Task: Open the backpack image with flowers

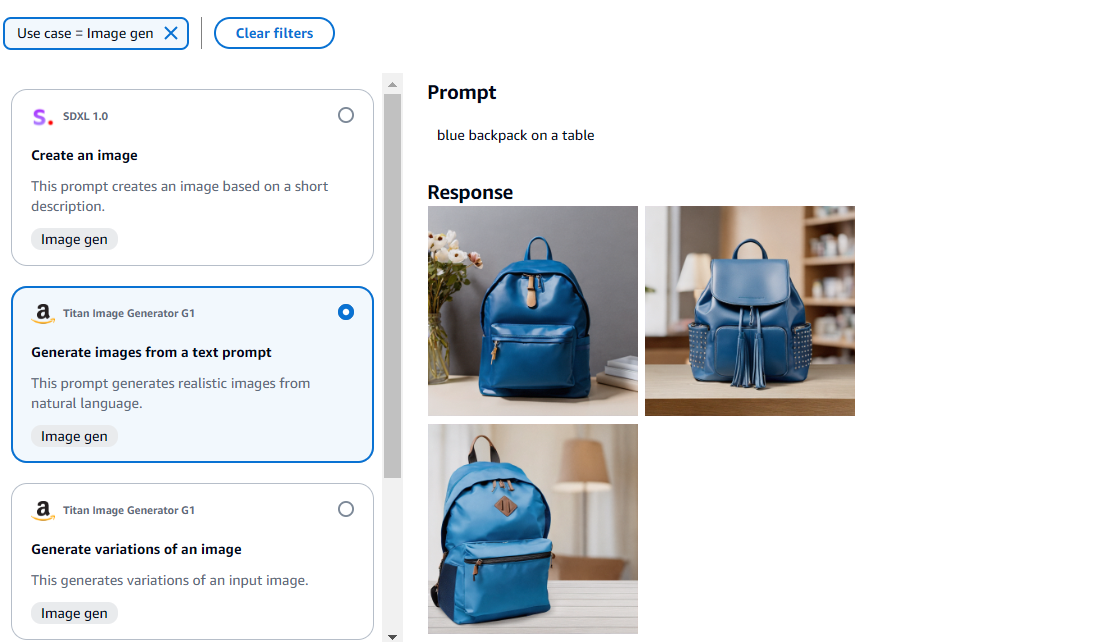Action: tap(533, 311)
